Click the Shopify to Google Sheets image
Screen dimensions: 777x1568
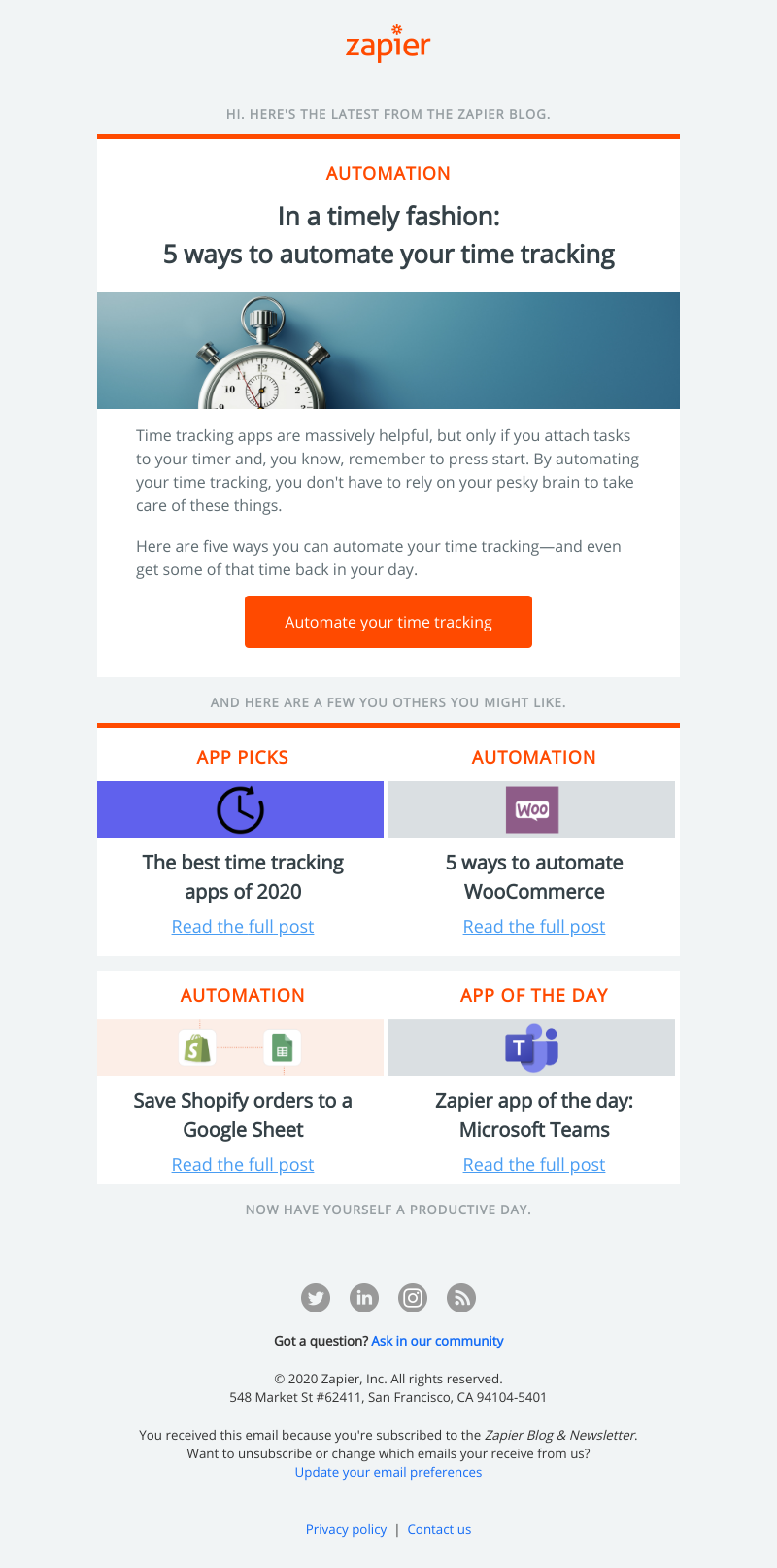point(241,1047)
